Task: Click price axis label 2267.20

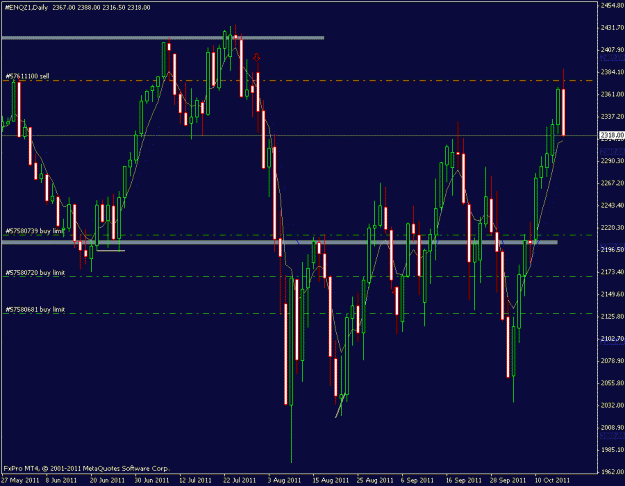Action: (612, 183)
